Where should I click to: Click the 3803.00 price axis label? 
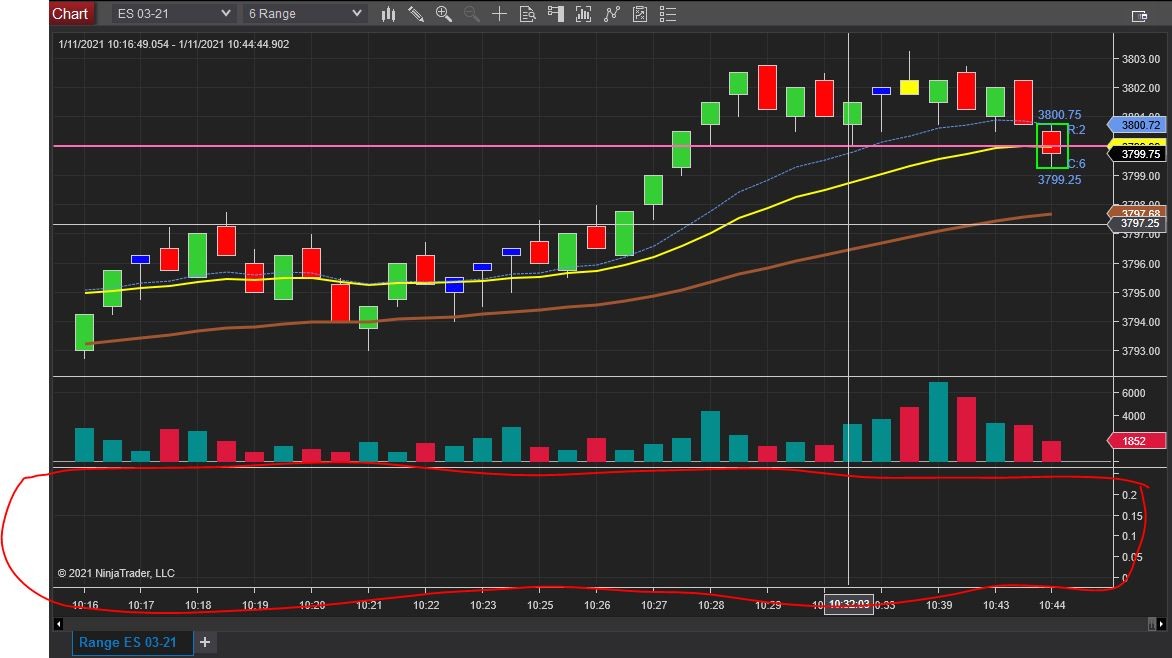tap(1141, 59)
